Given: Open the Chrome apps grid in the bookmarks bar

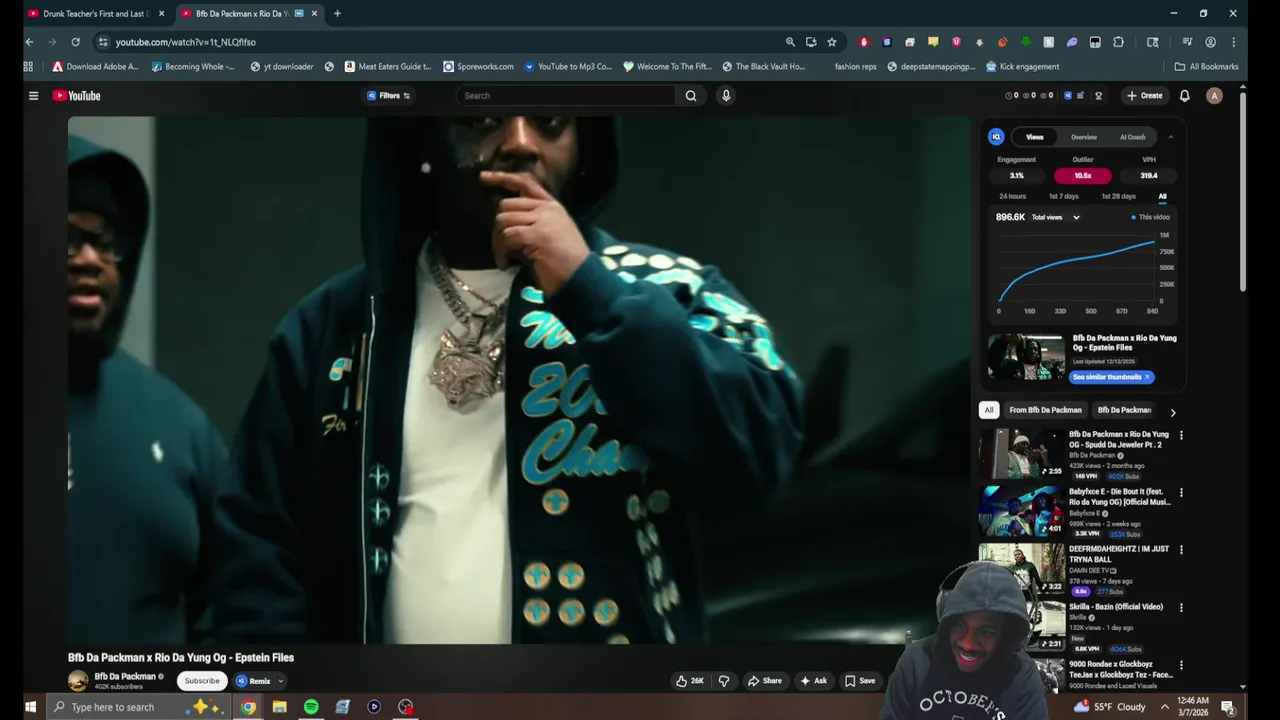Looking at the screenshot, I should (x=28, y=67).
